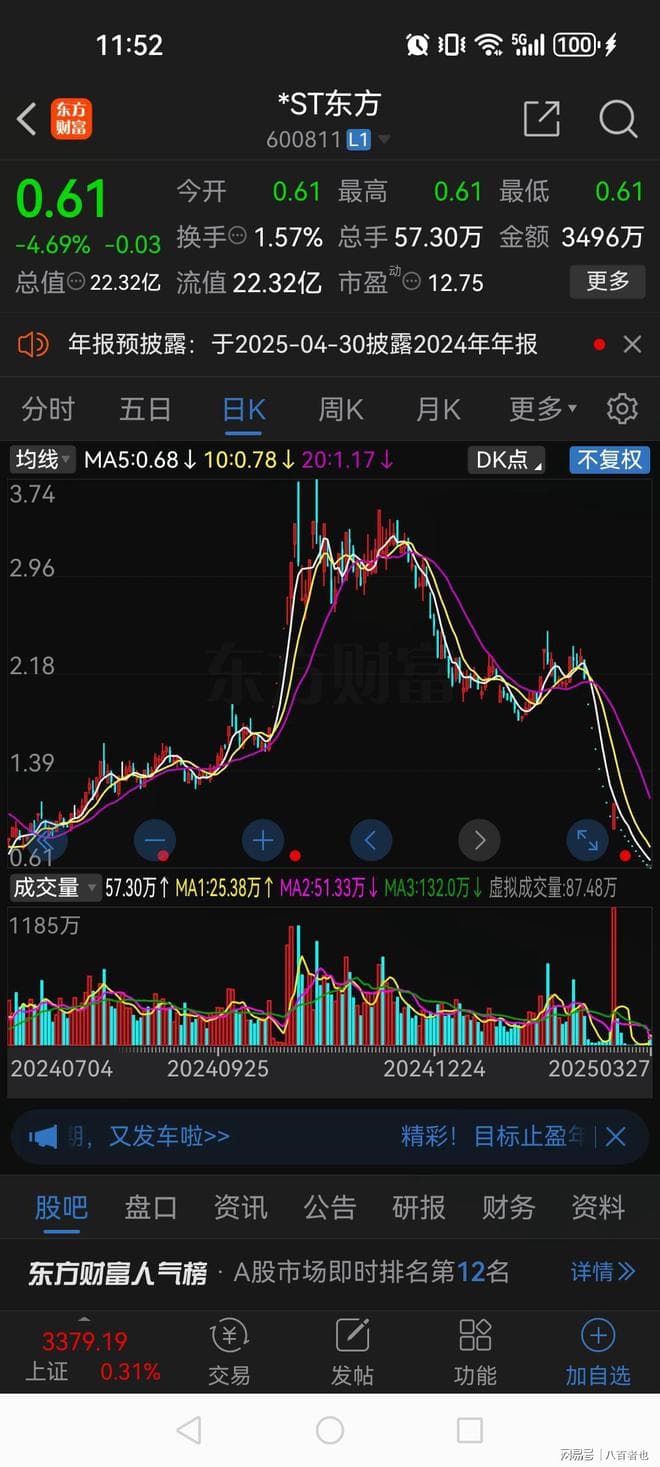The width and height of the screenshot is (660, 1467).
Task: Open the 公告 tab
Action: [x=329, y=1207]
